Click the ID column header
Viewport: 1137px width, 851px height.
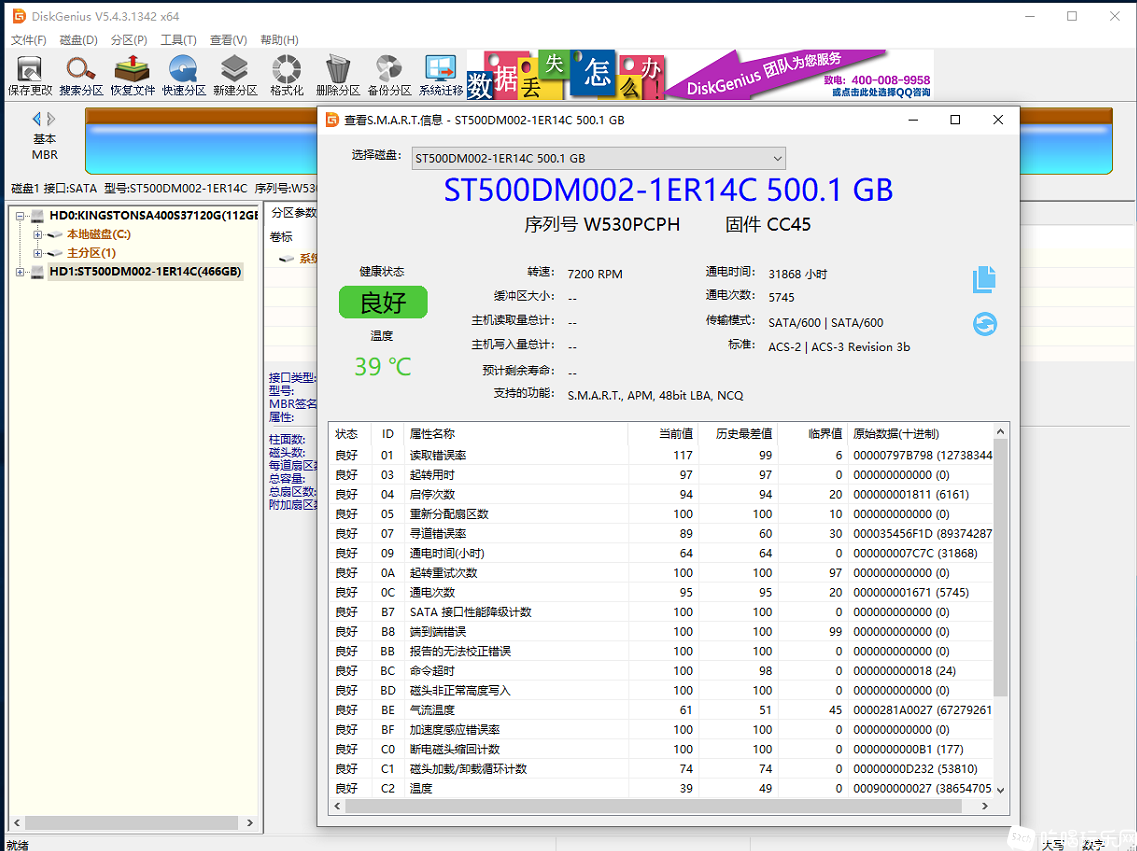388,433
